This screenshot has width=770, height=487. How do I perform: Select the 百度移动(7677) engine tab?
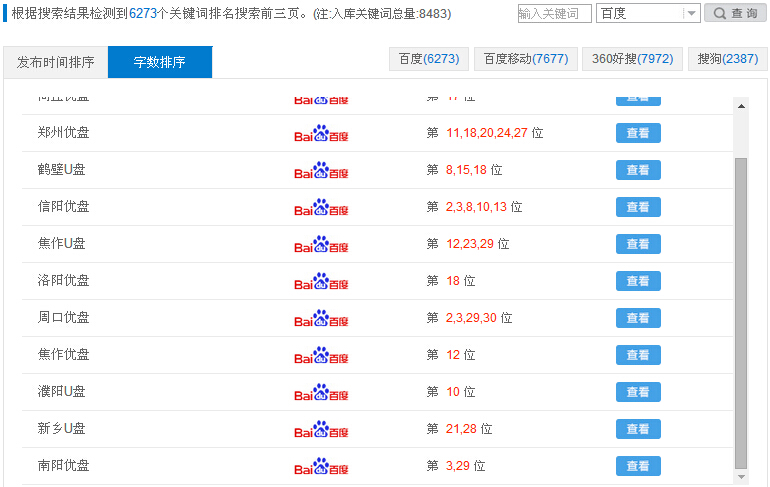click(525, 59)
